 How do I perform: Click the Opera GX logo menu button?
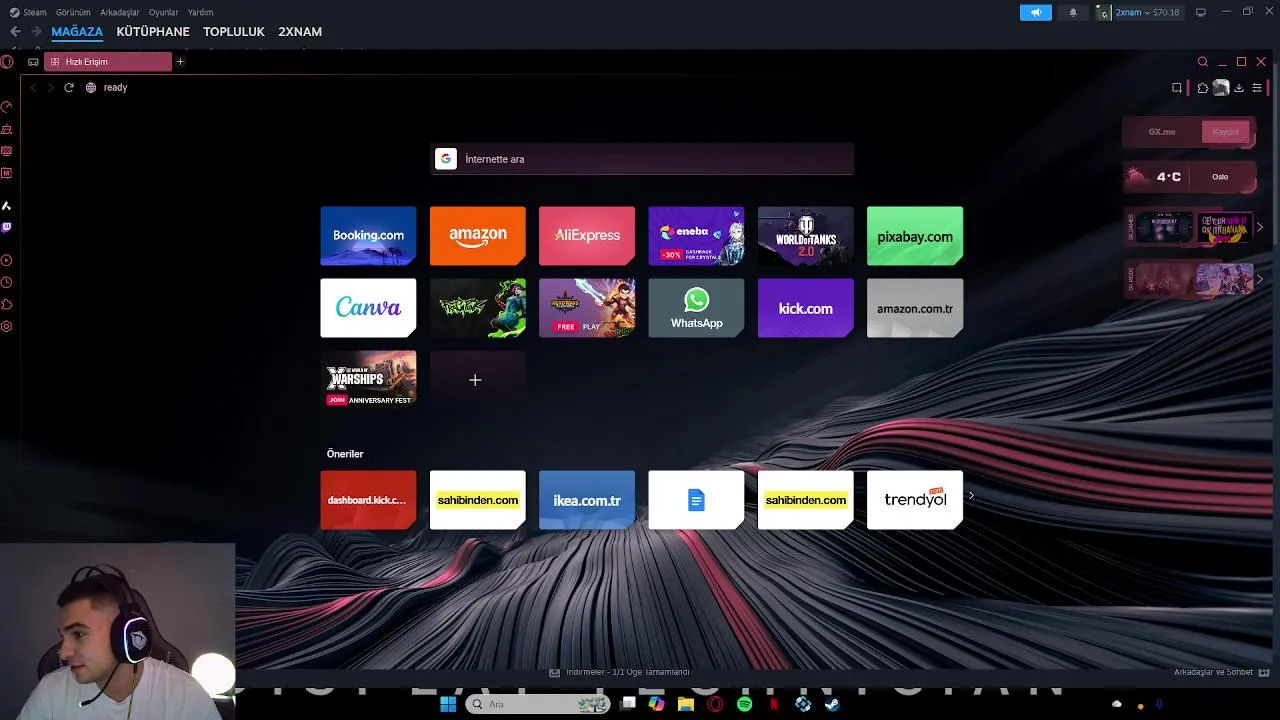click(6, 62)
